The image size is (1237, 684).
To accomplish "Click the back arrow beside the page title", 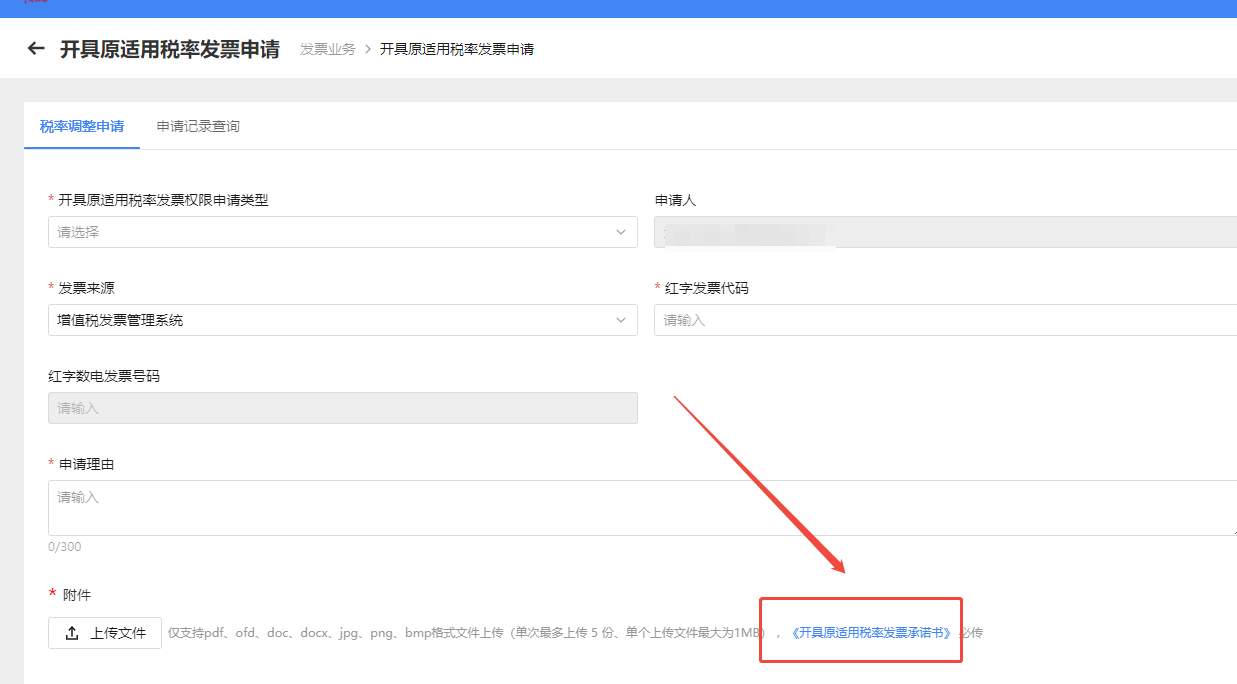I will point(36,48).
